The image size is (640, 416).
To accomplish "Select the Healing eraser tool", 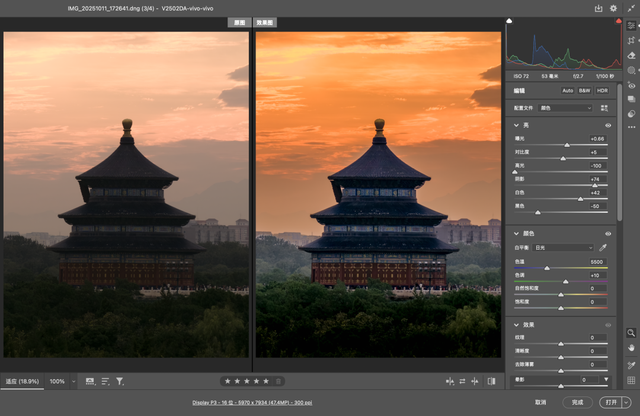I will [632, 55].
